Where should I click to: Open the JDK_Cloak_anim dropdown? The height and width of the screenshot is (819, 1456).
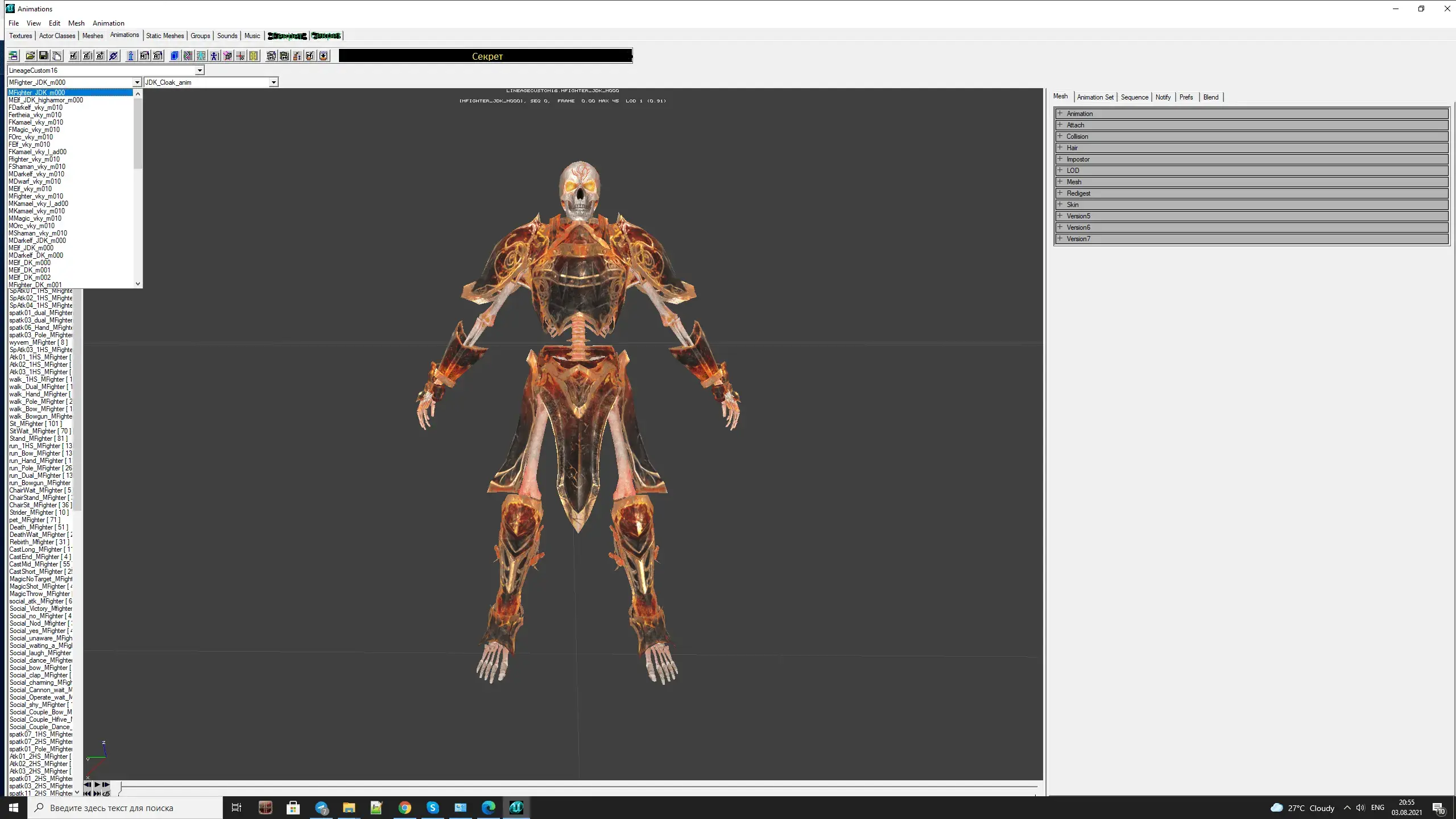coord(274,82)
